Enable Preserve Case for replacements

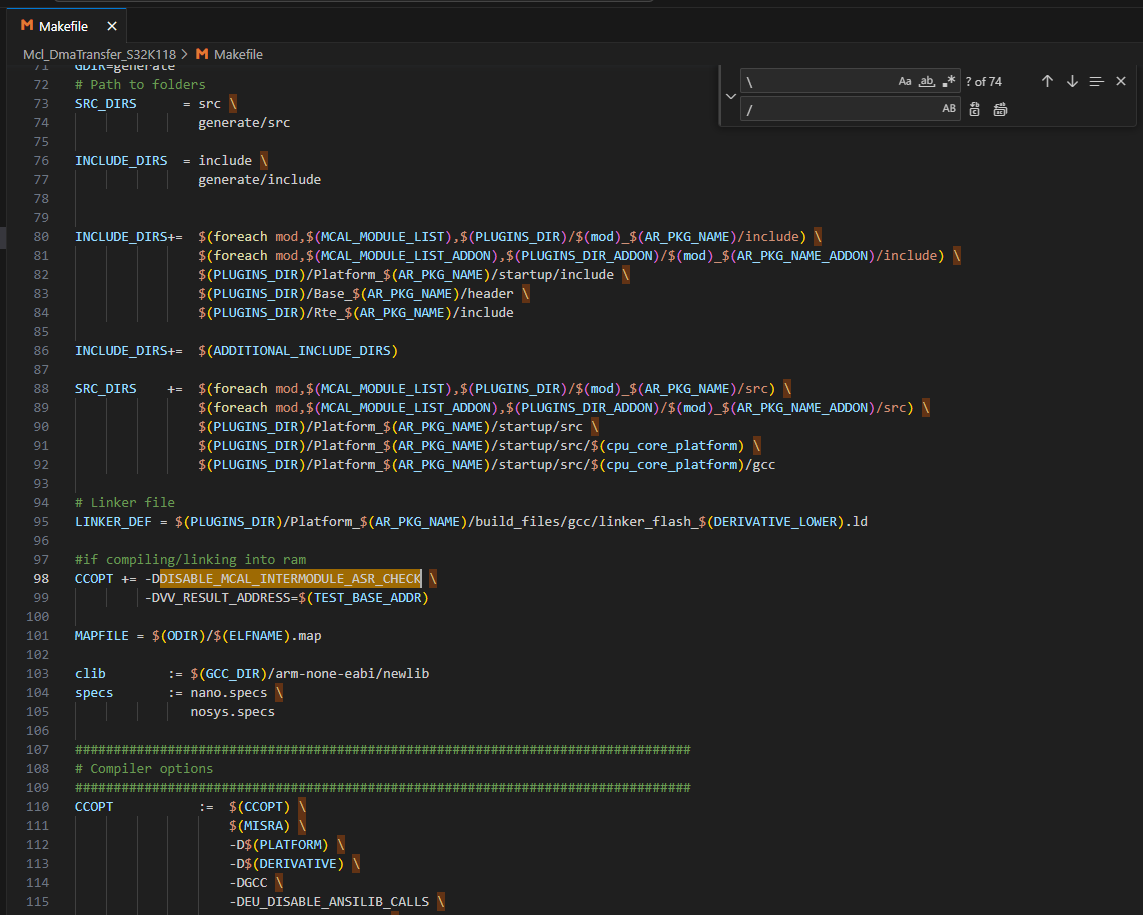(x=948, y=108)
